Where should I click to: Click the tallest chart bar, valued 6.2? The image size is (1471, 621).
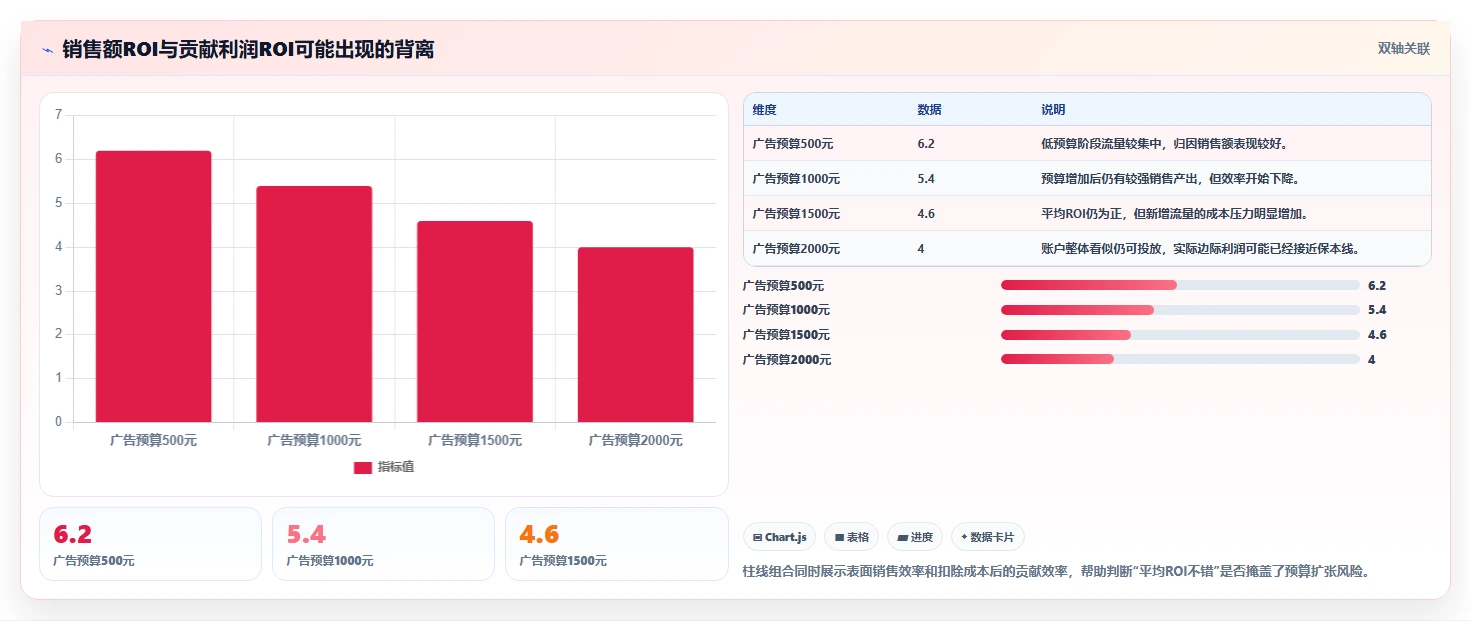(154, 286)
